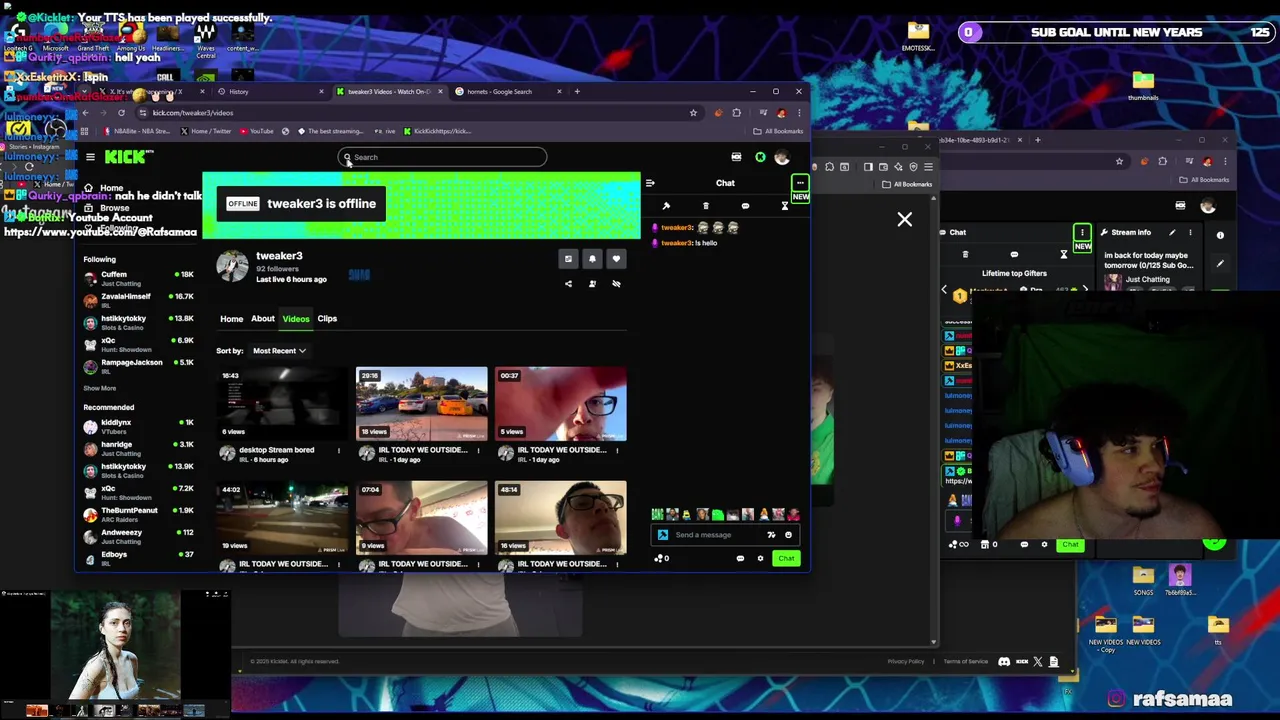Click Home in Kick sidebar
This screenshot has width=1280, height=720.
point(105,188)
